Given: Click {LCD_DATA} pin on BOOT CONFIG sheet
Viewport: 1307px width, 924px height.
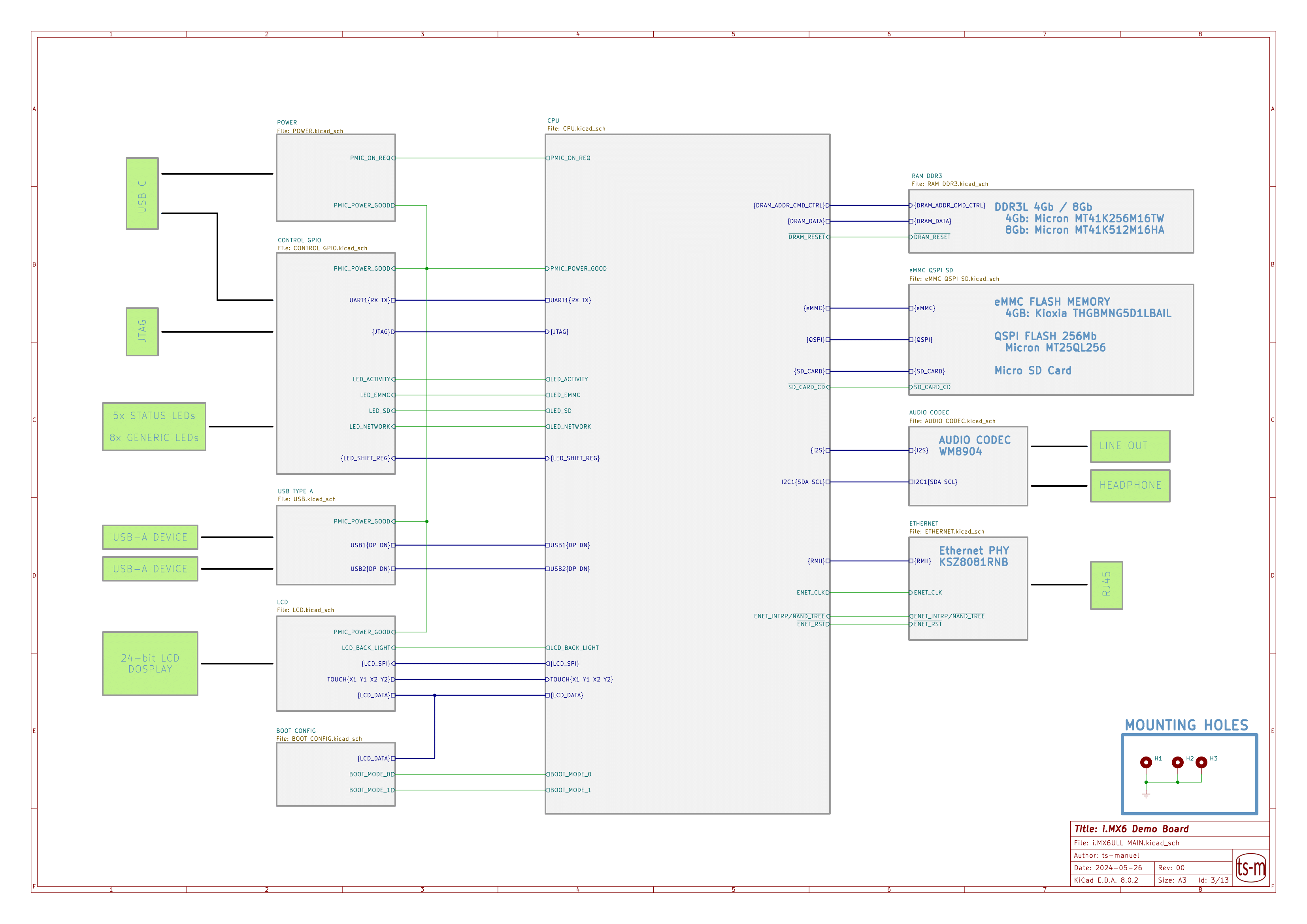Looking at the screenshot, I should 376,758.
